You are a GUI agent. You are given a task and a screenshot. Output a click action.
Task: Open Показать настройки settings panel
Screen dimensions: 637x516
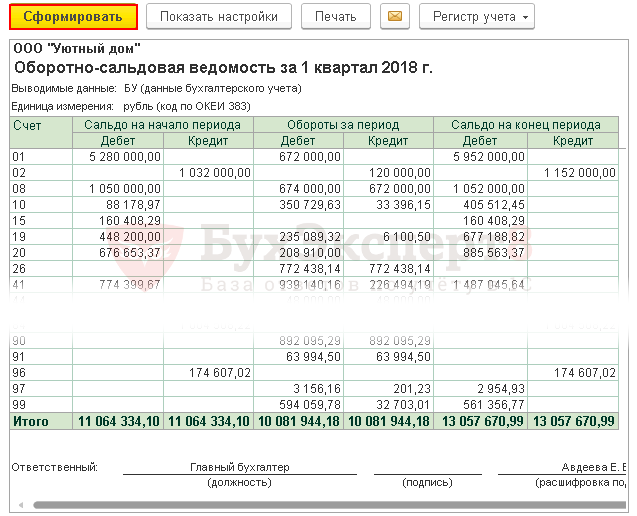(219, 17)
